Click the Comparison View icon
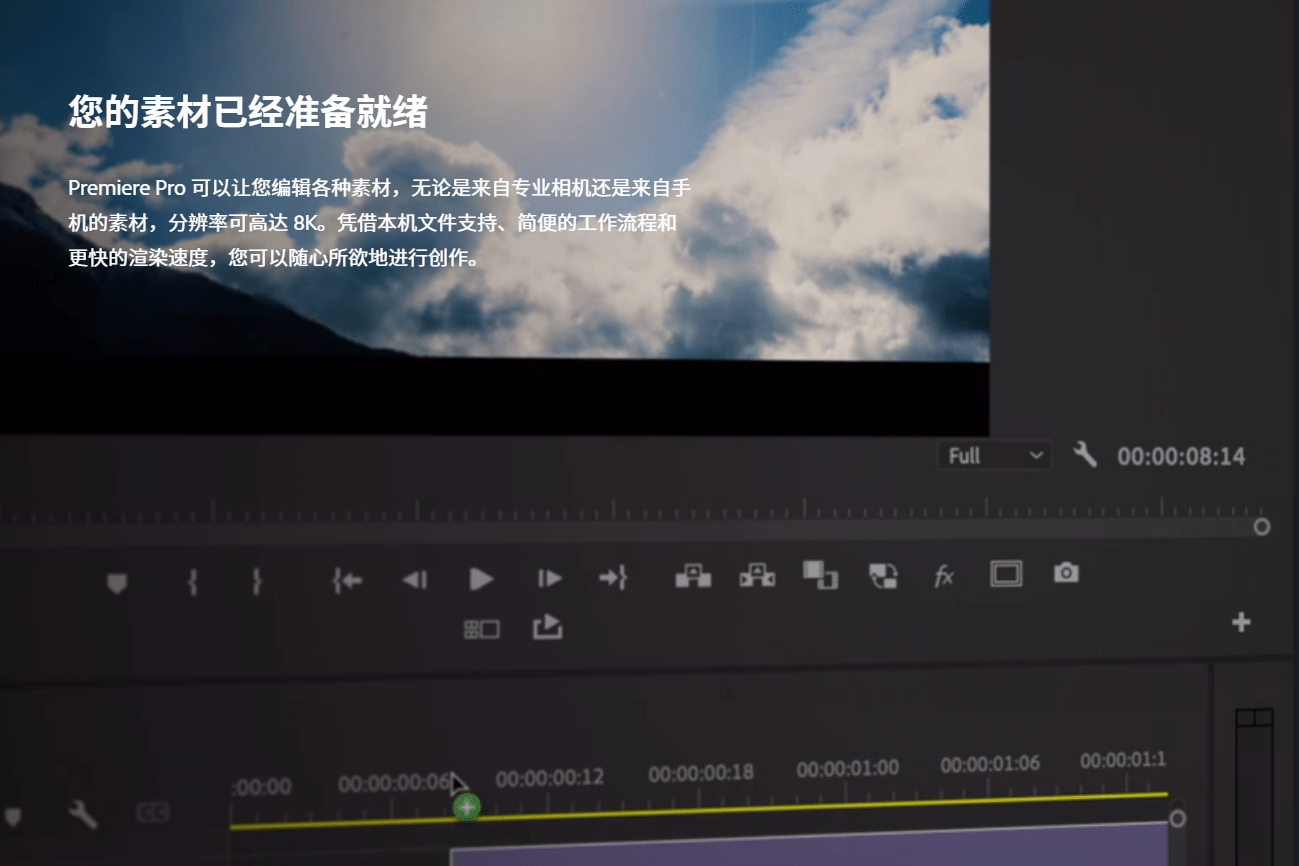 [481, 629]
